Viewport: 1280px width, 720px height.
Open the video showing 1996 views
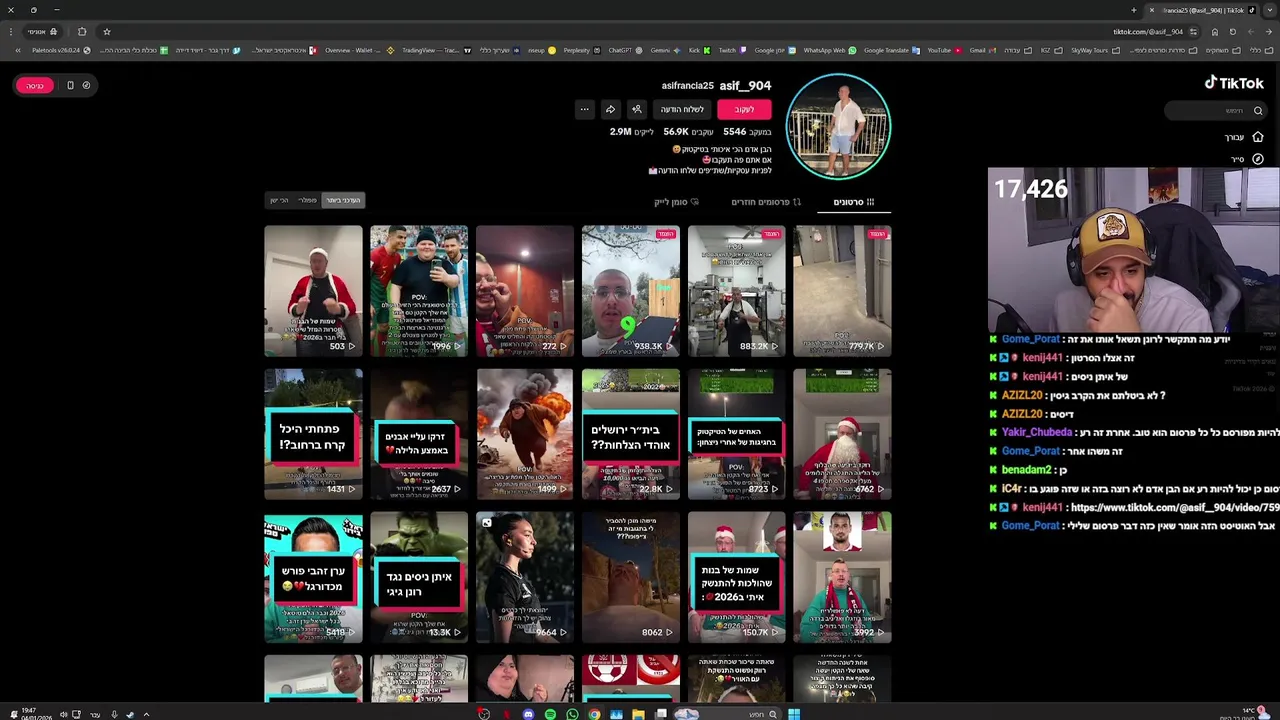point(419,291)
